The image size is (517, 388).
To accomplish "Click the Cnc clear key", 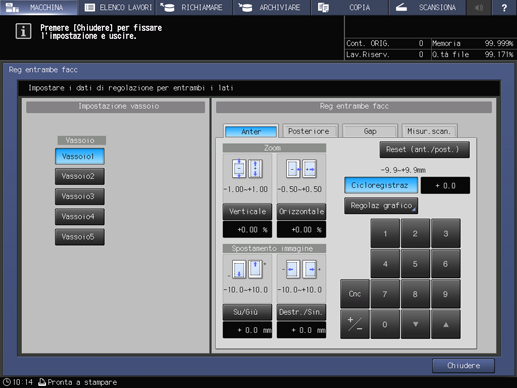I will coord(355,294).
